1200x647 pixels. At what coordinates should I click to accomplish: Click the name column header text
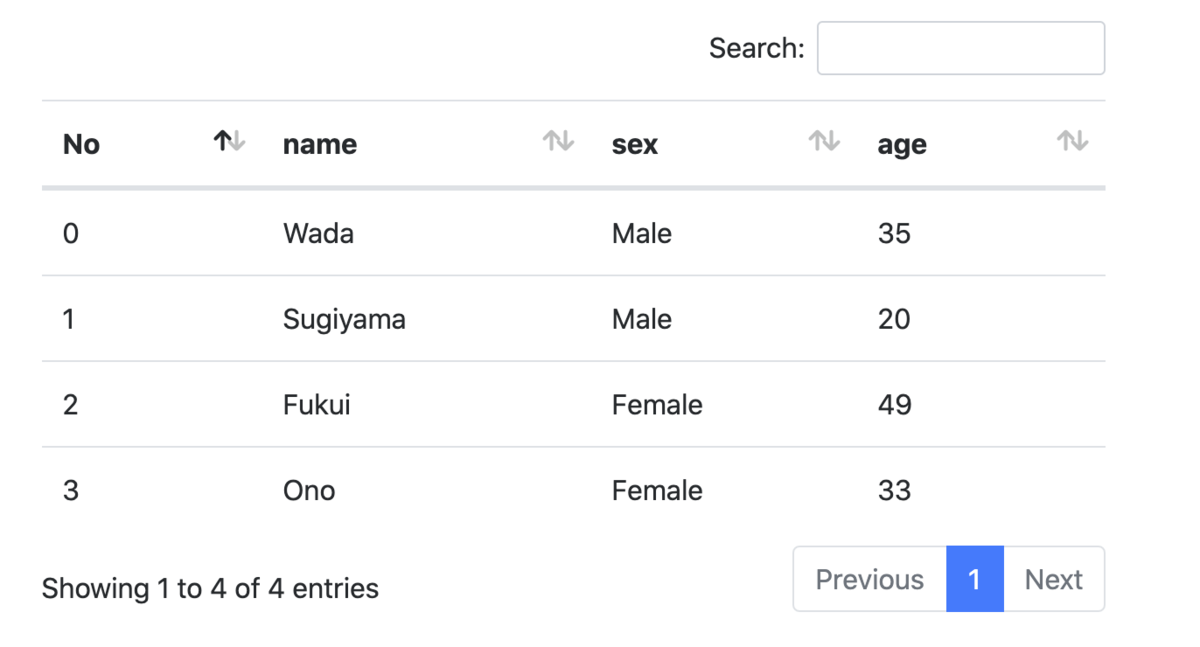(320, 144)
